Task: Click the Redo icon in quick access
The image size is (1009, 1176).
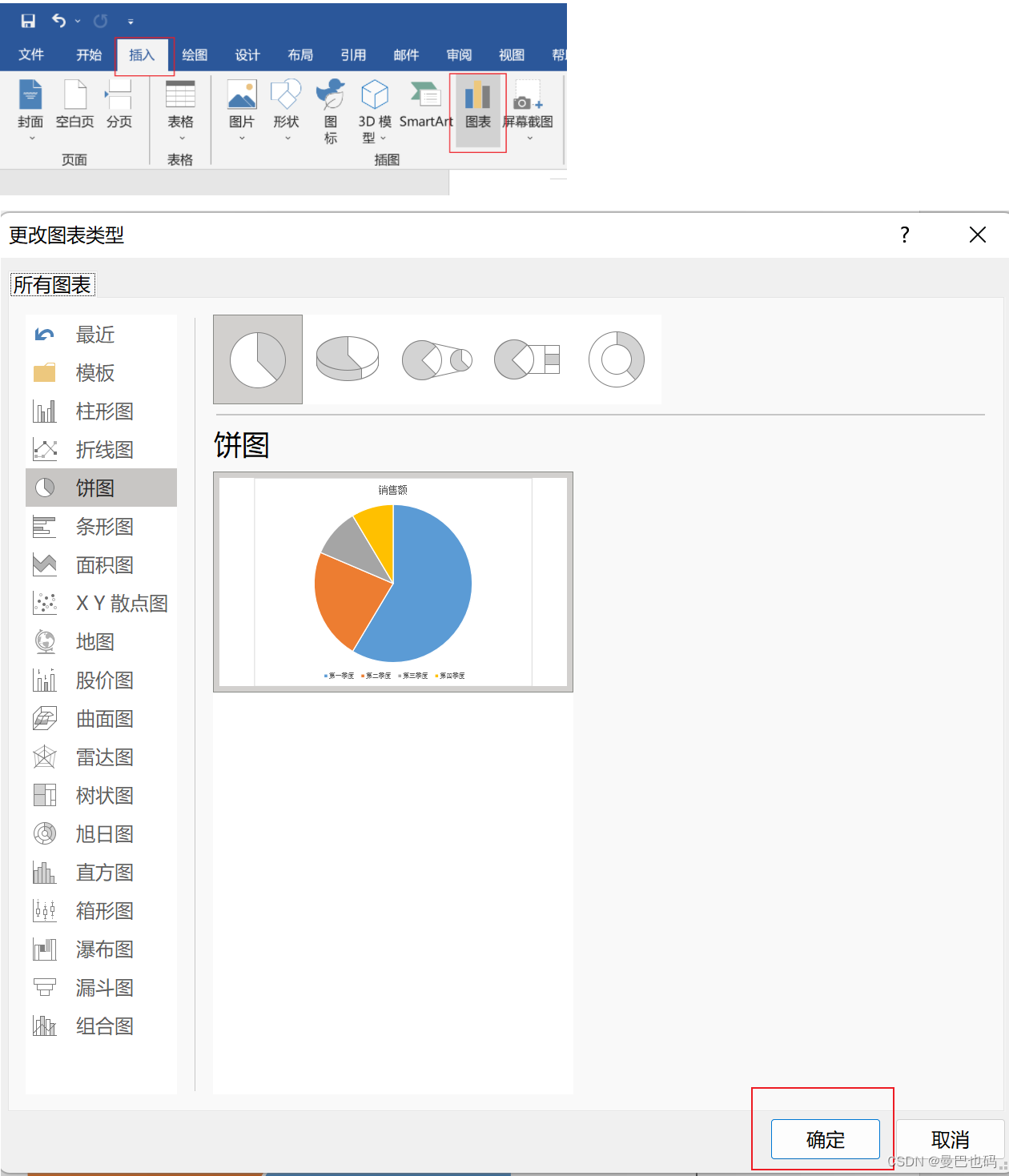Action: pos(101,21)
